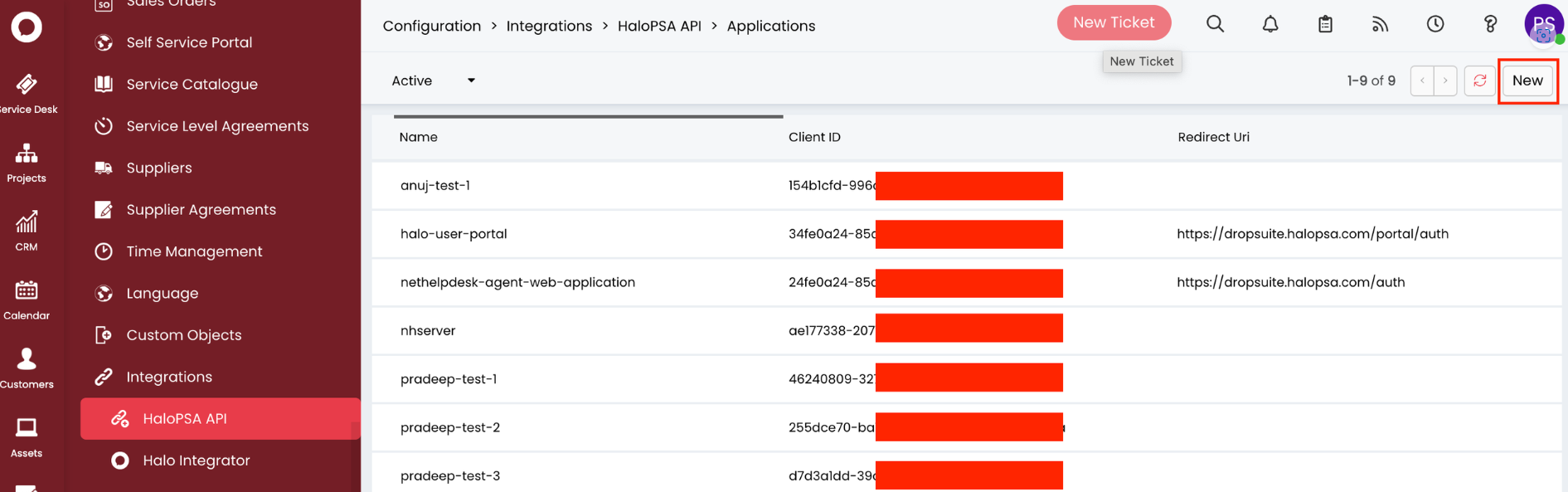
Task: Open the help question mark icon
Action: pos(1490,24)
